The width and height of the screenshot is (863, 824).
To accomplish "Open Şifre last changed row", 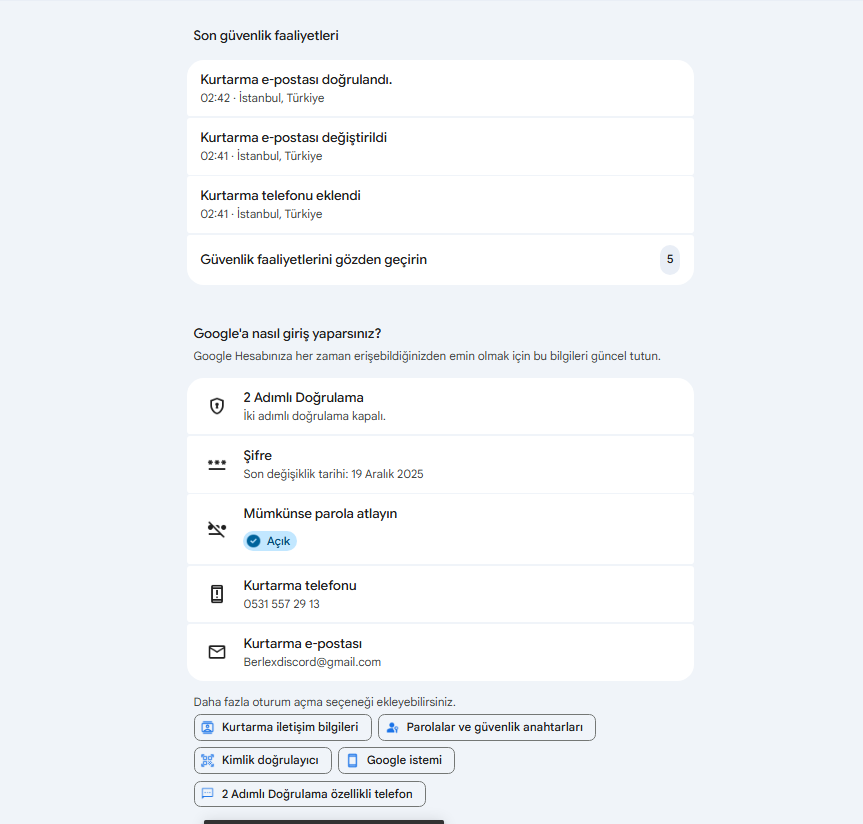I will coord(440,465).
